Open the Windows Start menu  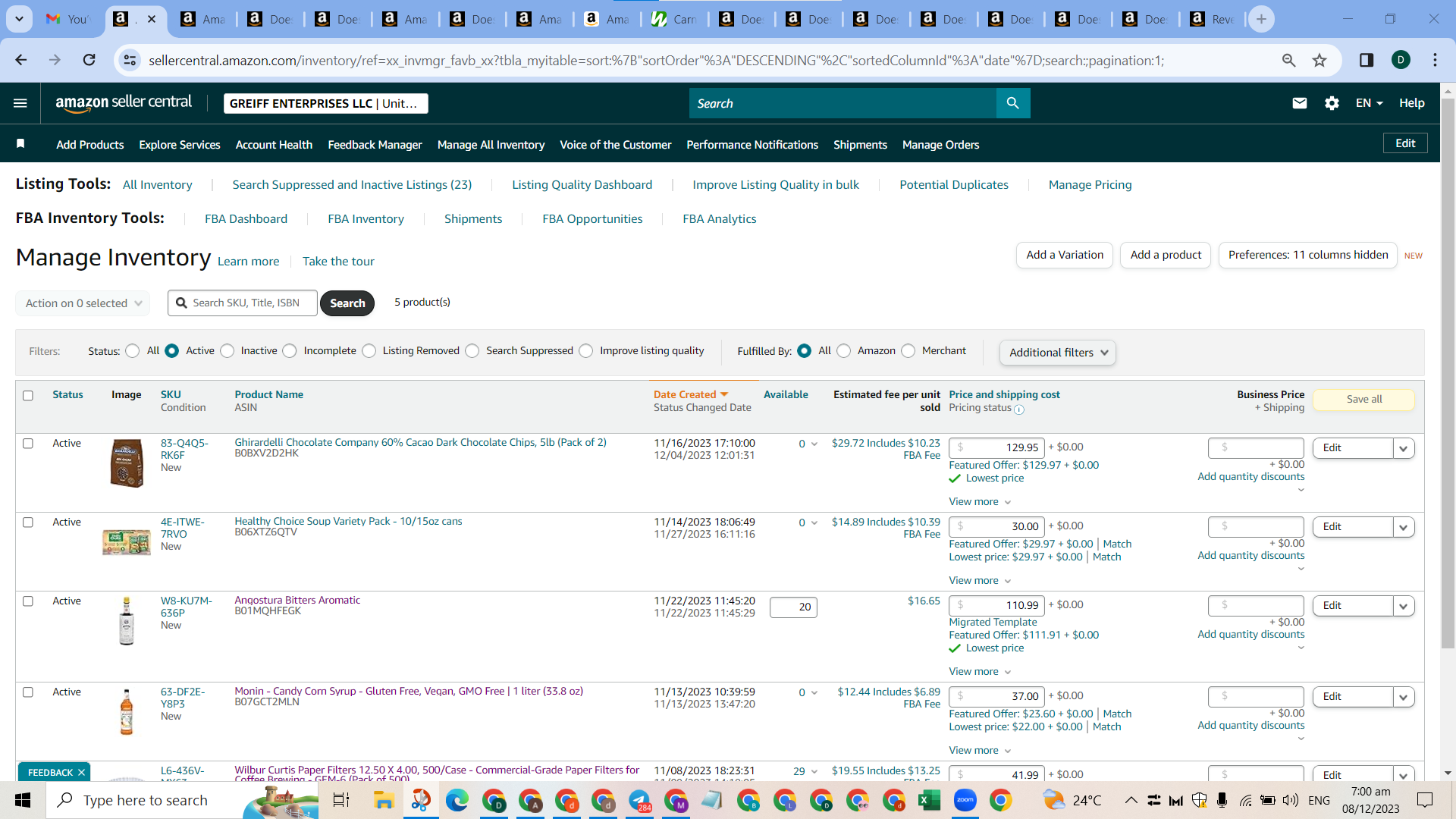pos(23,800)
